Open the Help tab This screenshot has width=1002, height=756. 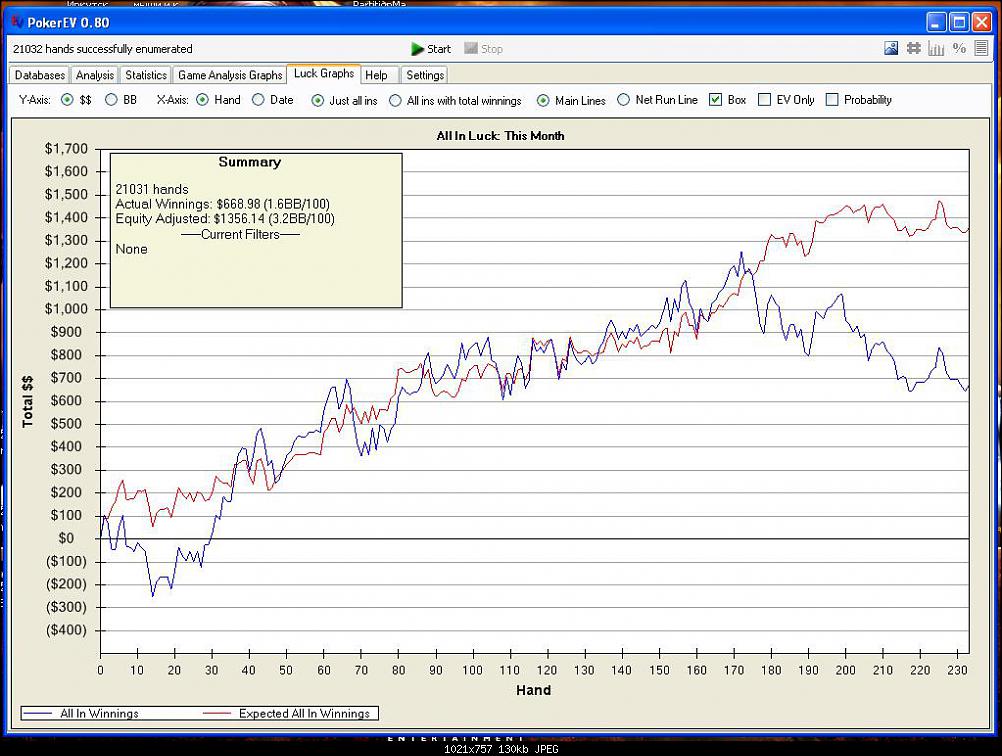376,75
